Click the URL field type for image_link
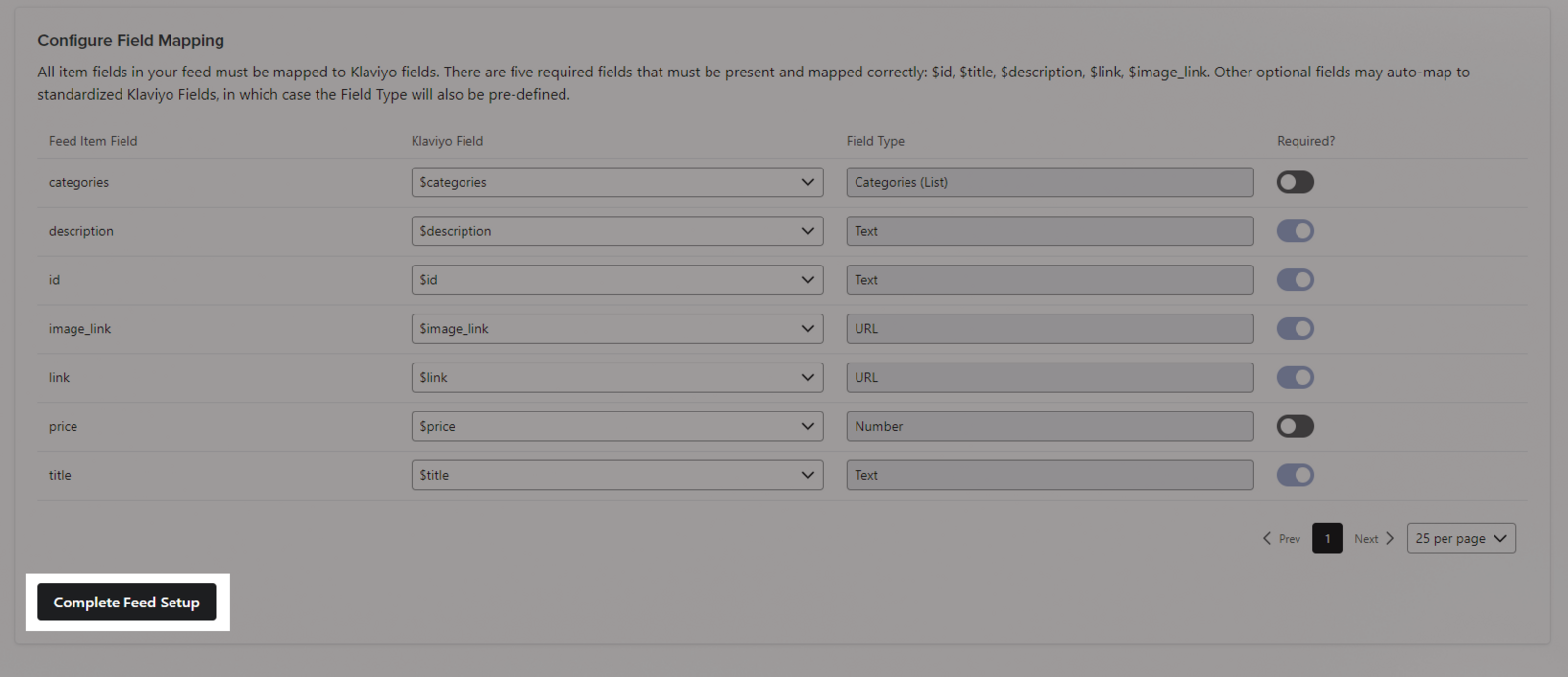Viewport: 1568px width, 677px height. pyautogui.click(x=1050, y=329)
